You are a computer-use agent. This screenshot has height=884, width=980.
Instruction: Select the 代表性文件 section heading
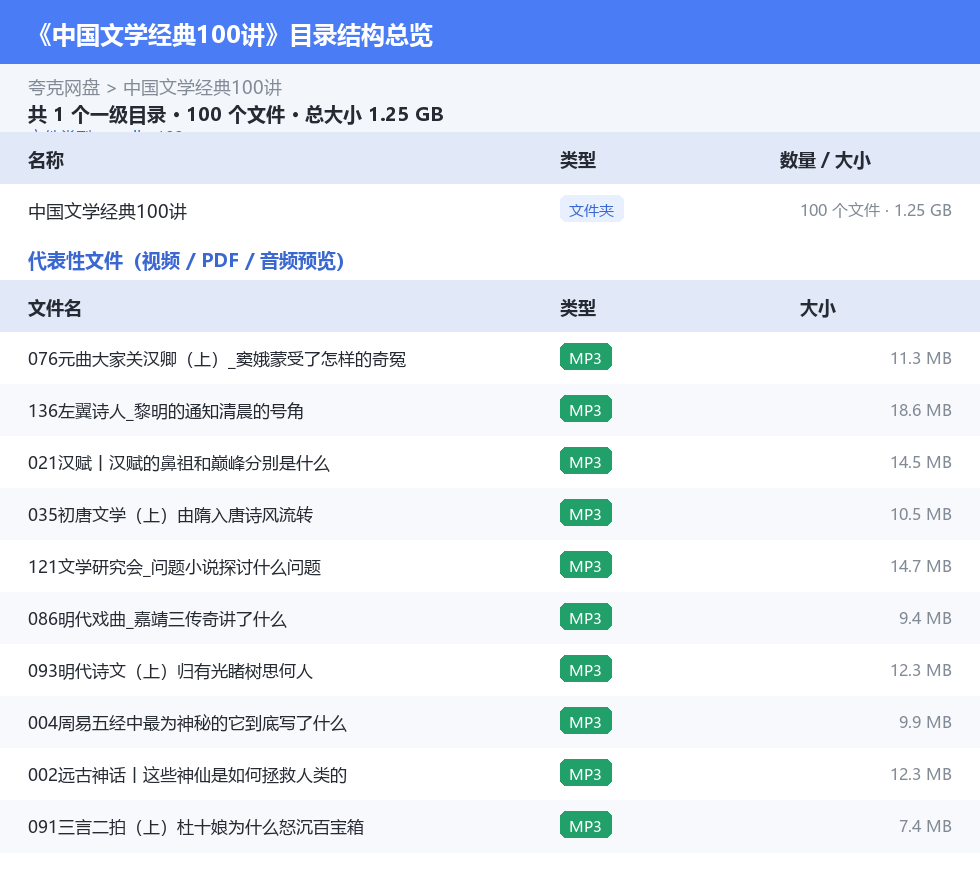186,261
